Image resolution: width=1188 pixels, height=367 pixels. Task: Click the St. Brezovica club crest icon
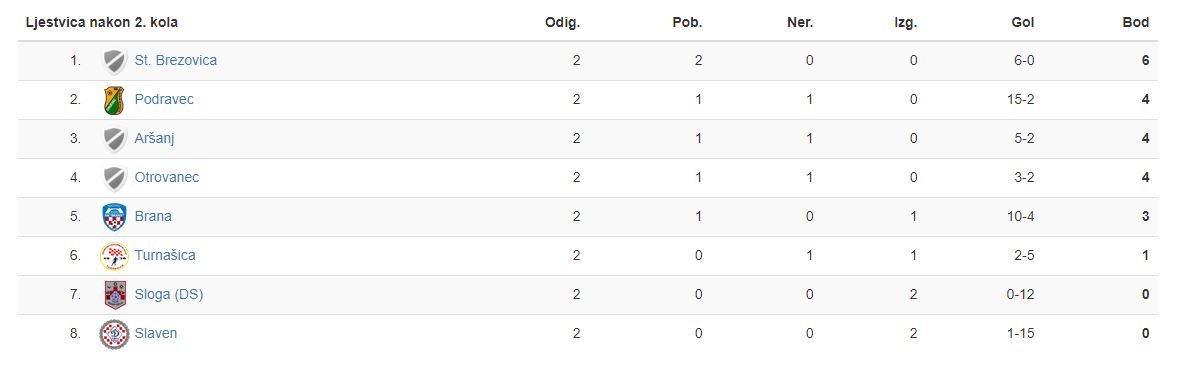click(x=114, y=61)
